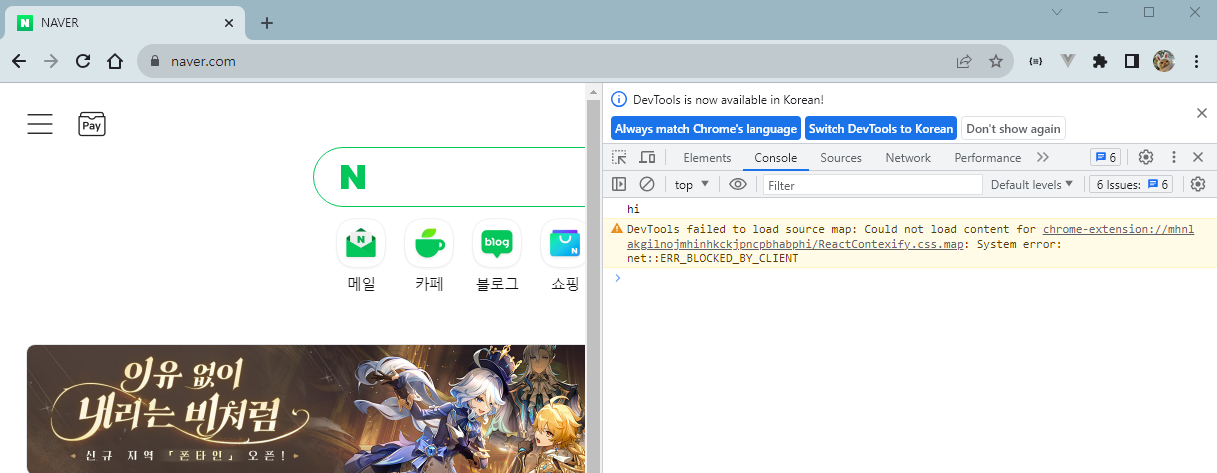Image resolution: width=1217 pixels, height=473 pixels.
Task: Open the Default levels dropdown
Action: tap(1032, 184)
